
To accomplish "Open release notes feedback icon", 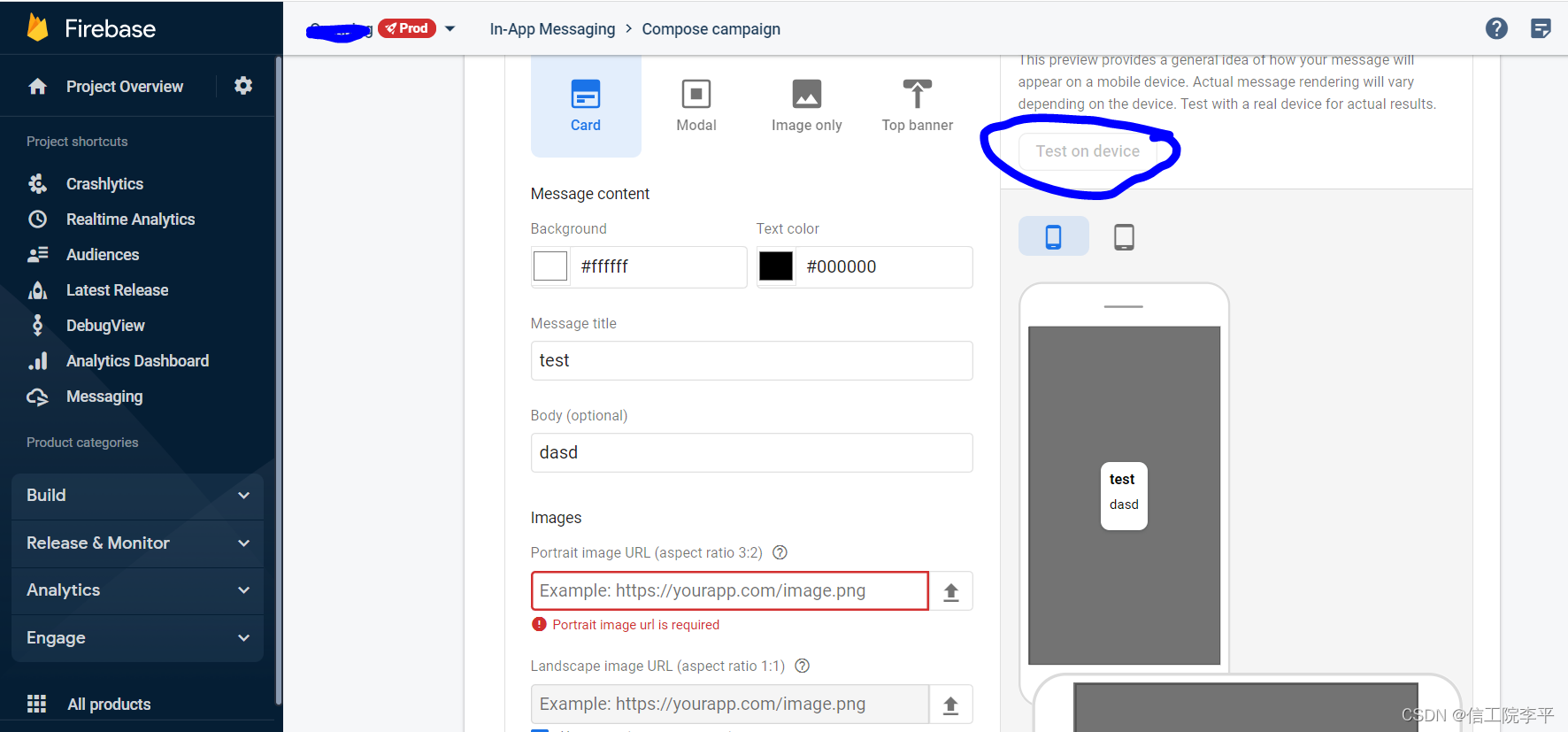I will (1541, 28).
